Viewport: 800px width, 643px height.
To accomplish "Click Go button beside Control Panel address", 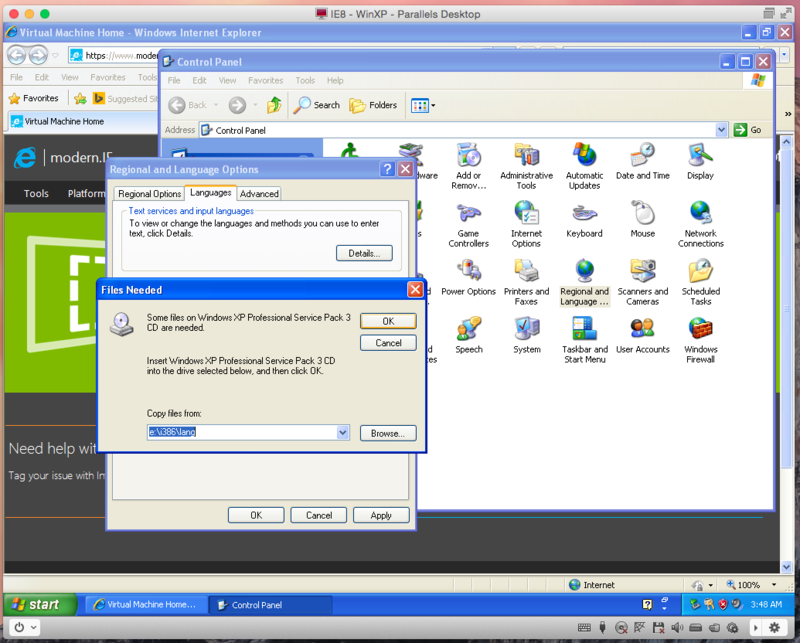I will (748, 130).
